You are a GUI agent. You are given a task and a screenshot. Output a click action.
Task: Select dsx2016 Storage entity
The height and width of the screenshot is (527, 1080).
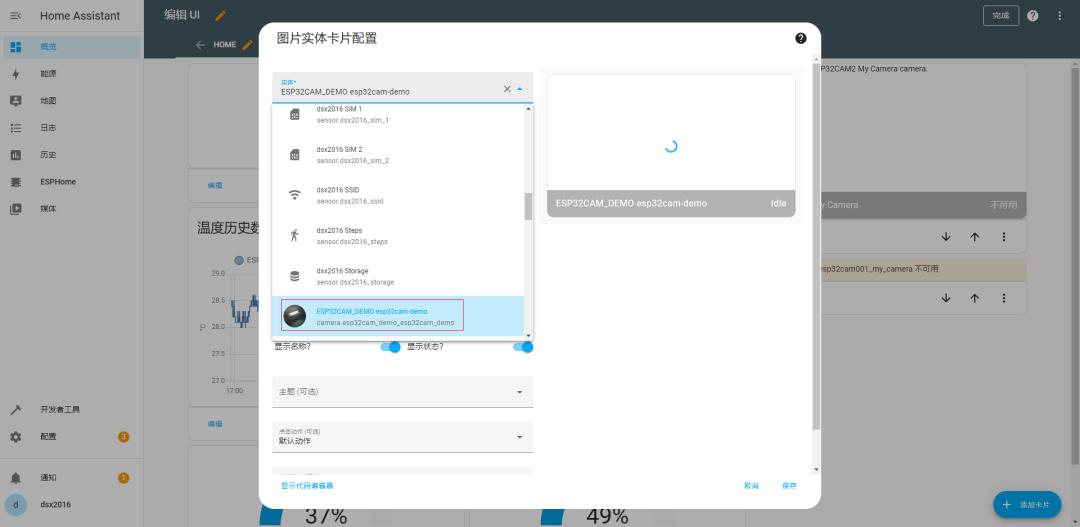398,276
